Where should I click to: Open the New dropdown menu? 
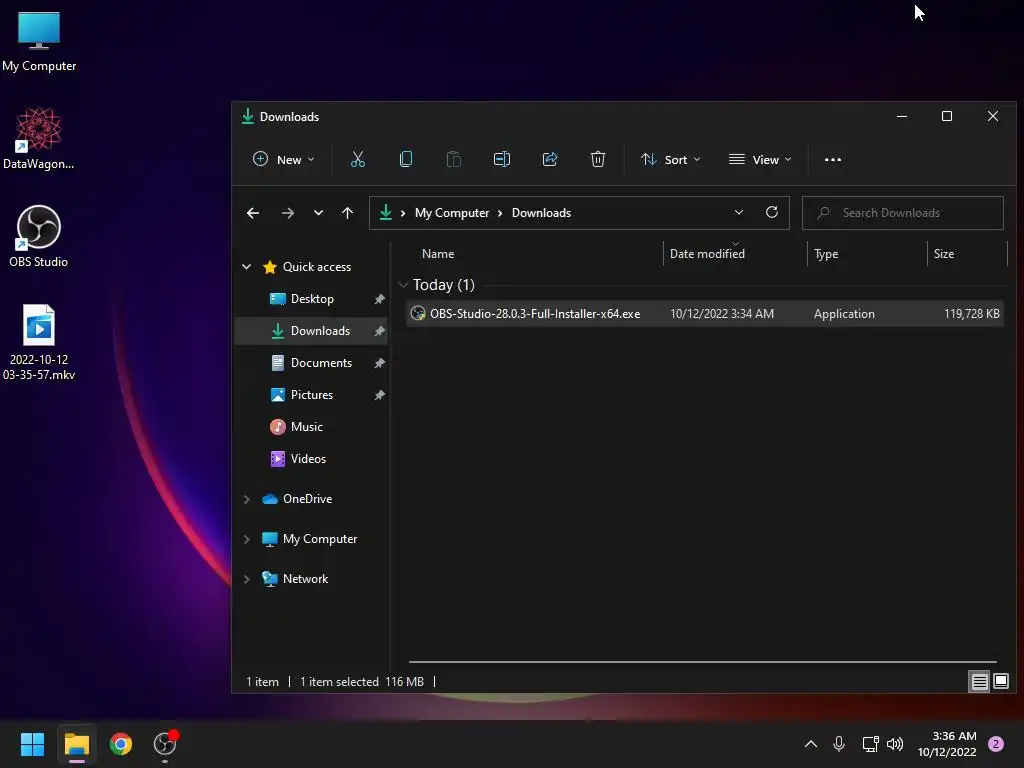[x=284, y=159]
